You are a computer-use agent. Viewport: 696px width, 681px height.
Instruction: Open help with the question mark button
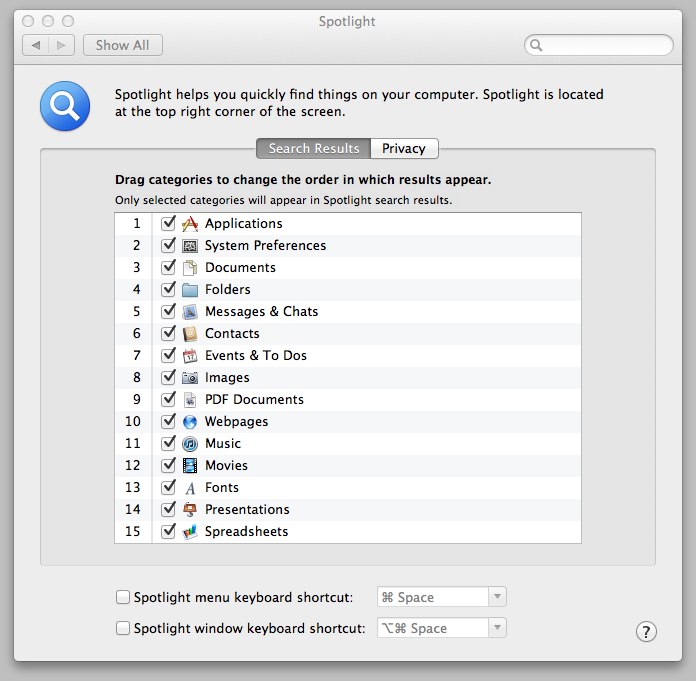click(646, 631)
